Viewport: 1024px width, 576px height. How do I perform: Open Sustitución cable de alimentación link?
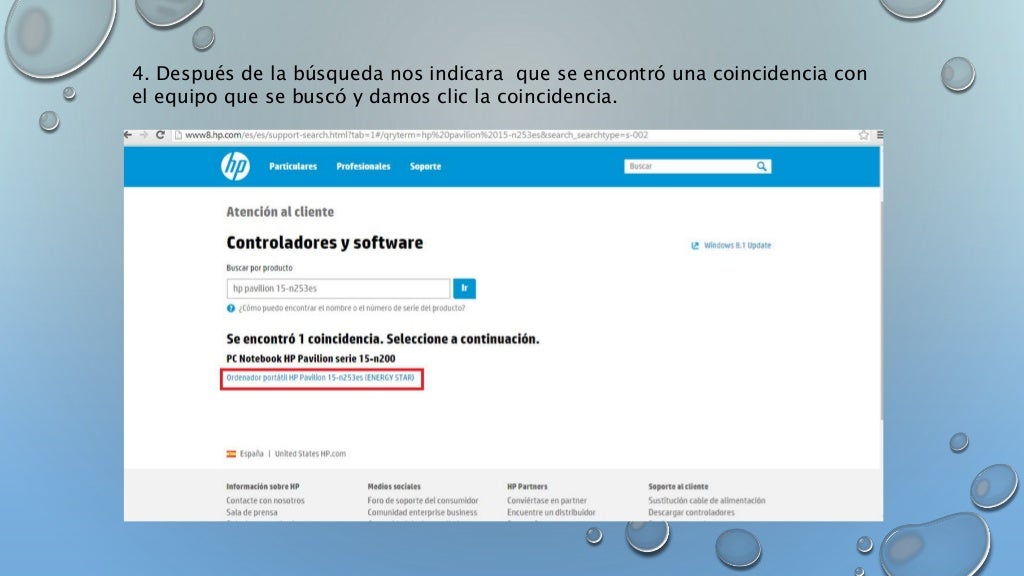(x=707, y=501)
